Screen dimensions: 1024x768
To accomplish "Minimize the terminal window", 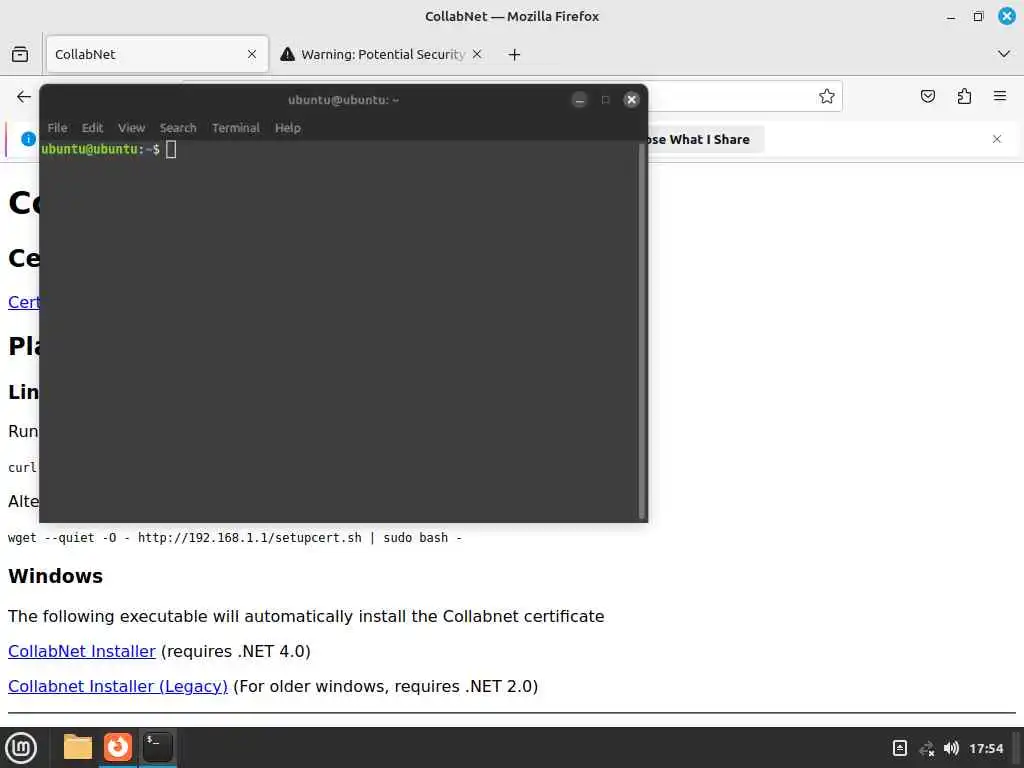I will pos(579,100).
